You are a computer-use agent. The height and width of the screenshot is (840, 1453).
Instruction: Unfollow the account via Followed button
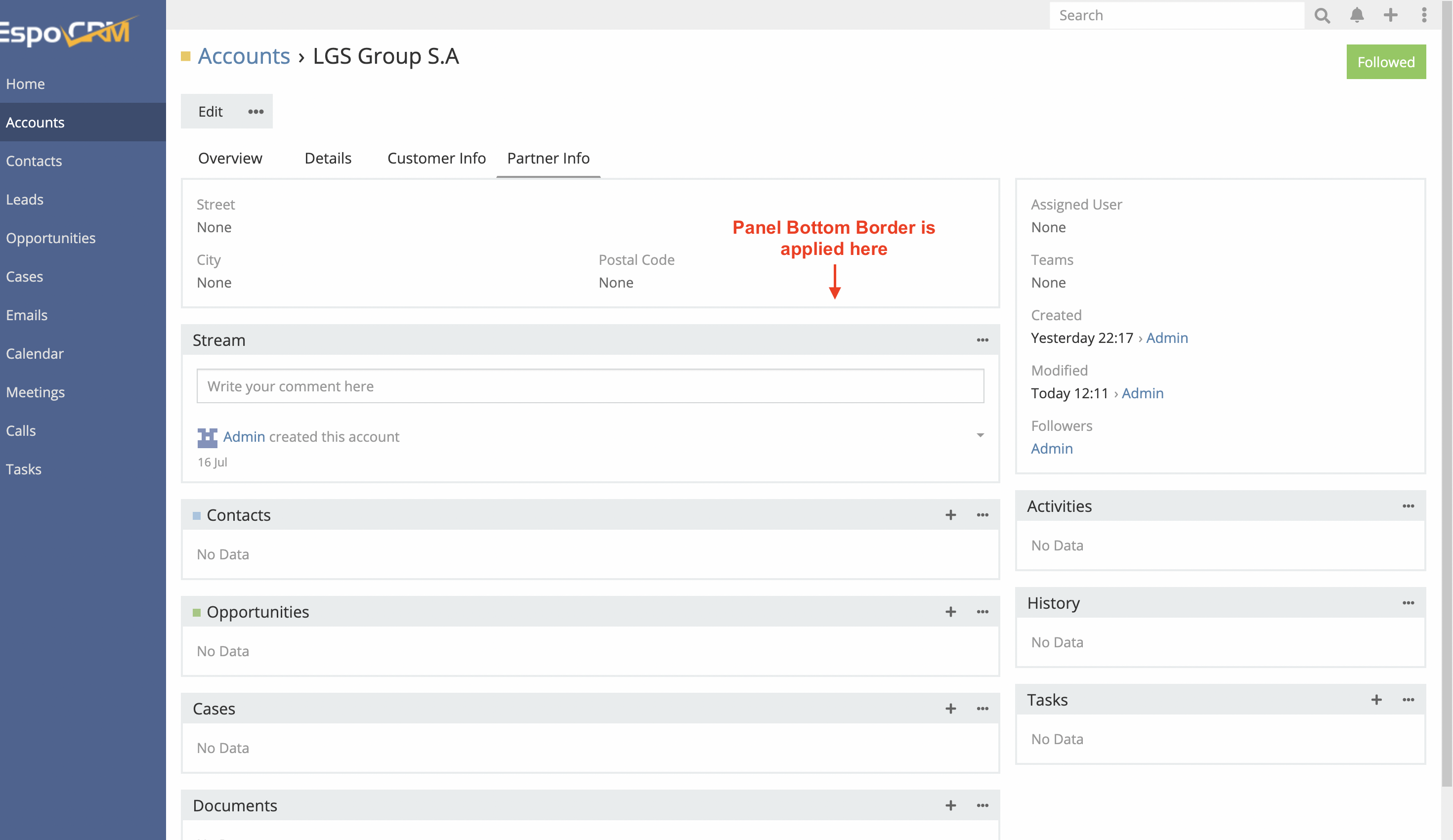pos(1386,62)
